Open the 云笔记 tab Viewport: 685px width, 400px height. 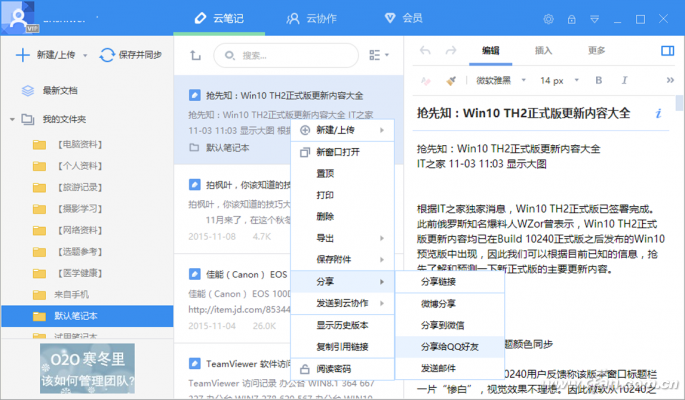click(219, 18)
